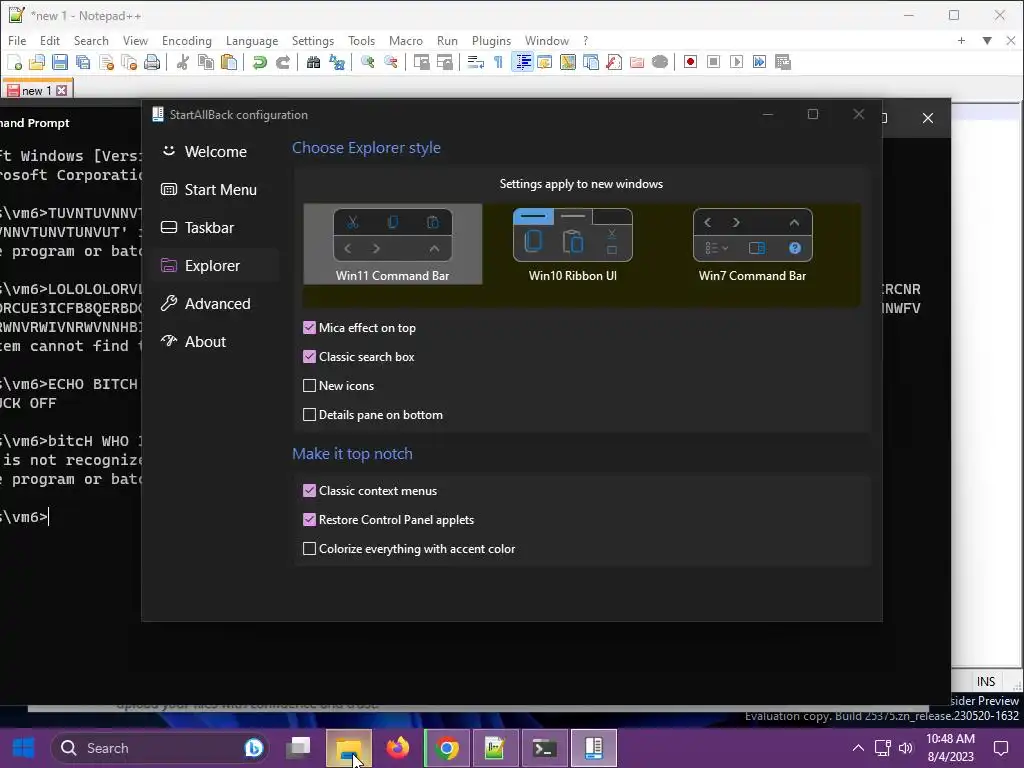1024x768 pixels.
Task: Open Start Menu settings page
Action: pyautogui.click(x=215, y=189)
